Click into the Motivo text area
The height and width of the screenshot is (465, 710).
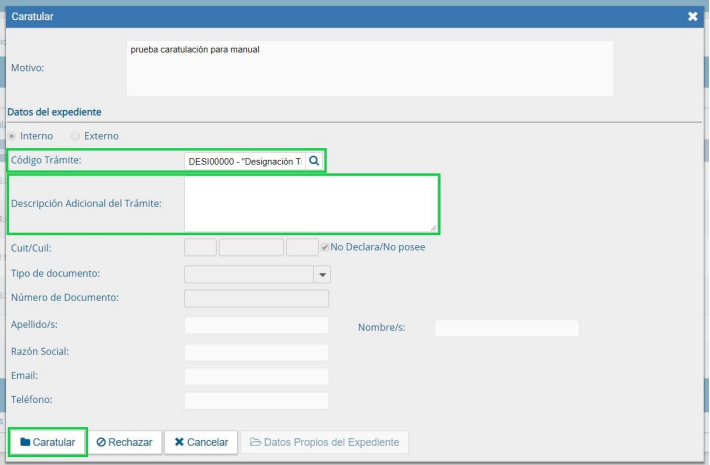pyautogui.click(x=369, y=68)
